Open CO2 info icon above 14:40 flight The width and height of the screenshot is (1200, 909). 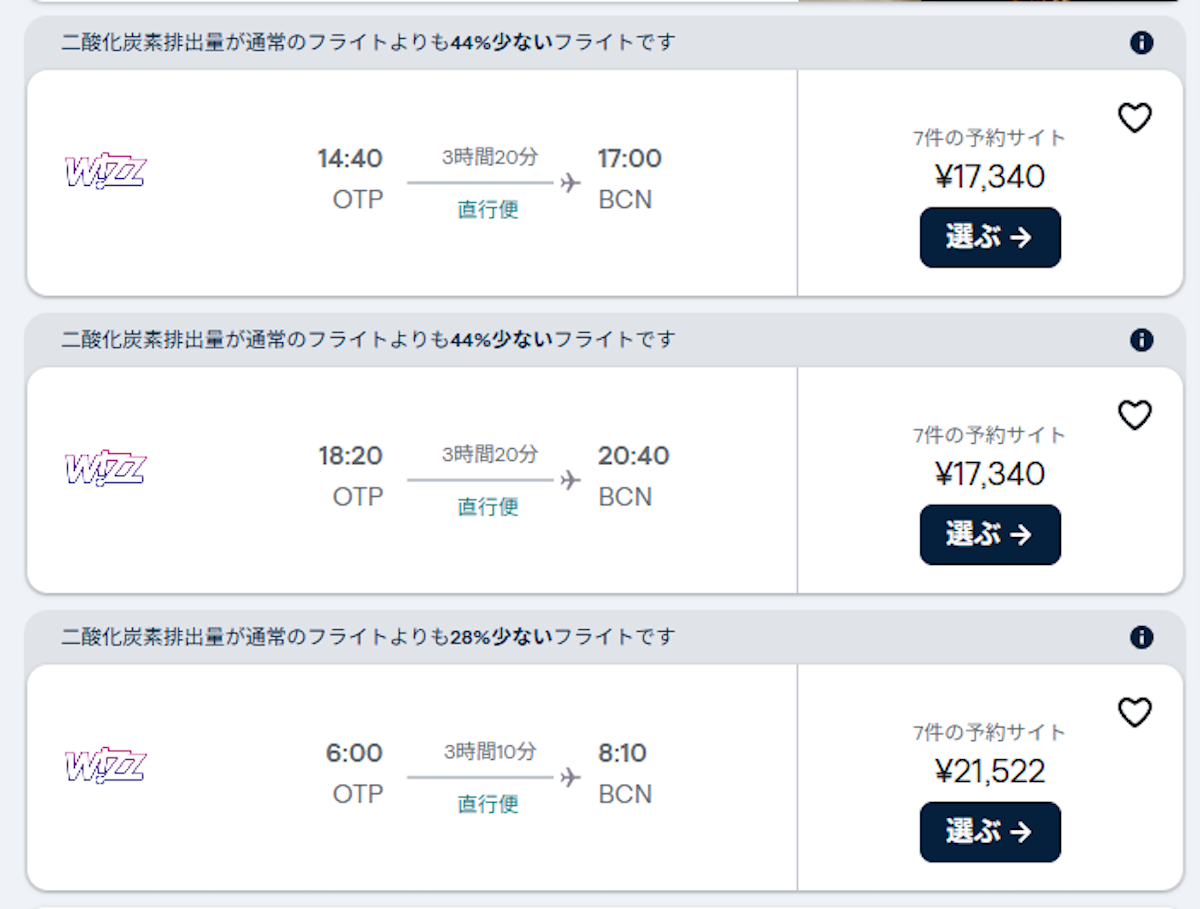[x=1141, y=43]
